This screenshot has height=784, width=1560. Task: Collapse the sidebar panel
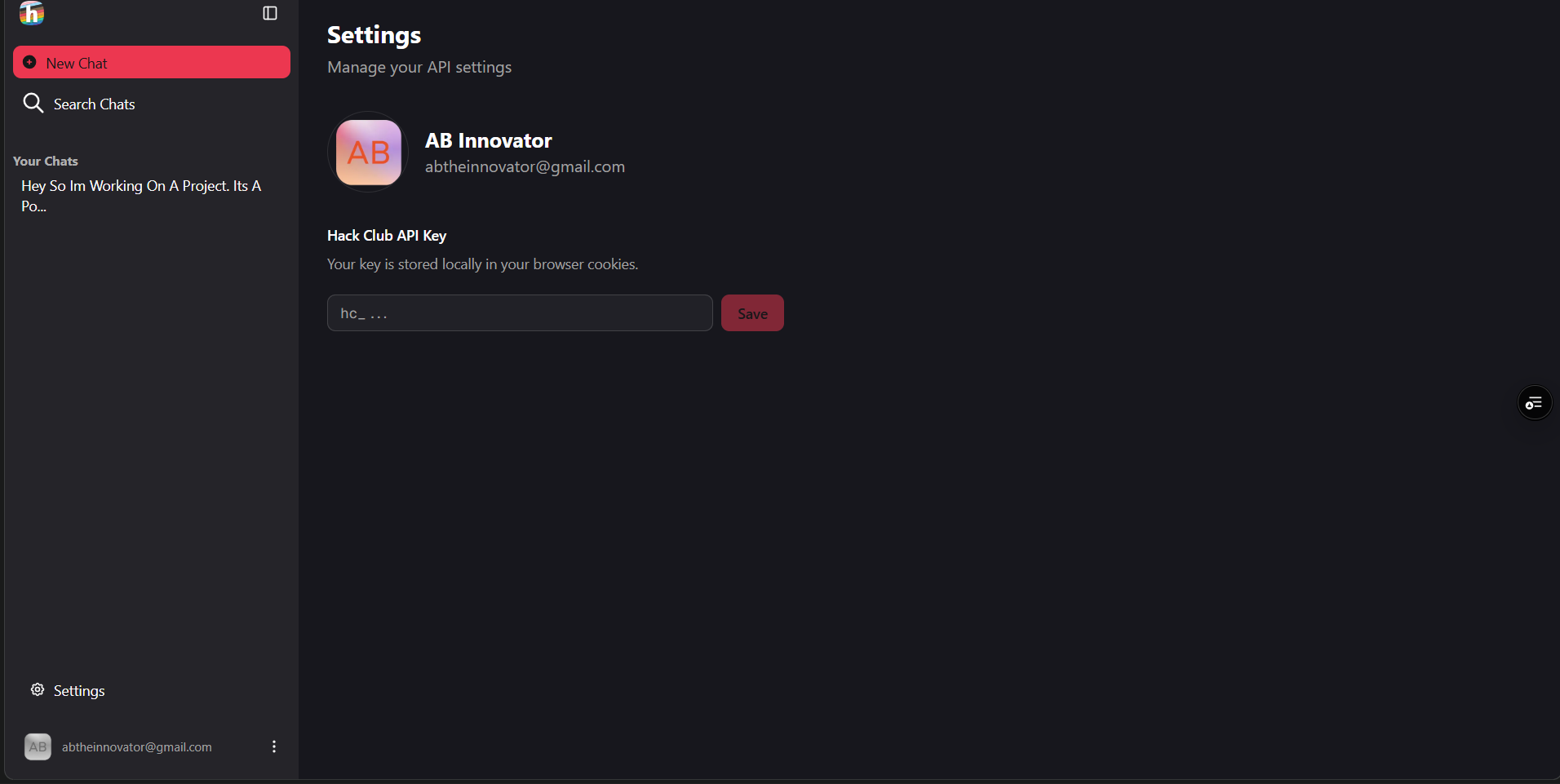pyautogui.click(x=270, y=13)
